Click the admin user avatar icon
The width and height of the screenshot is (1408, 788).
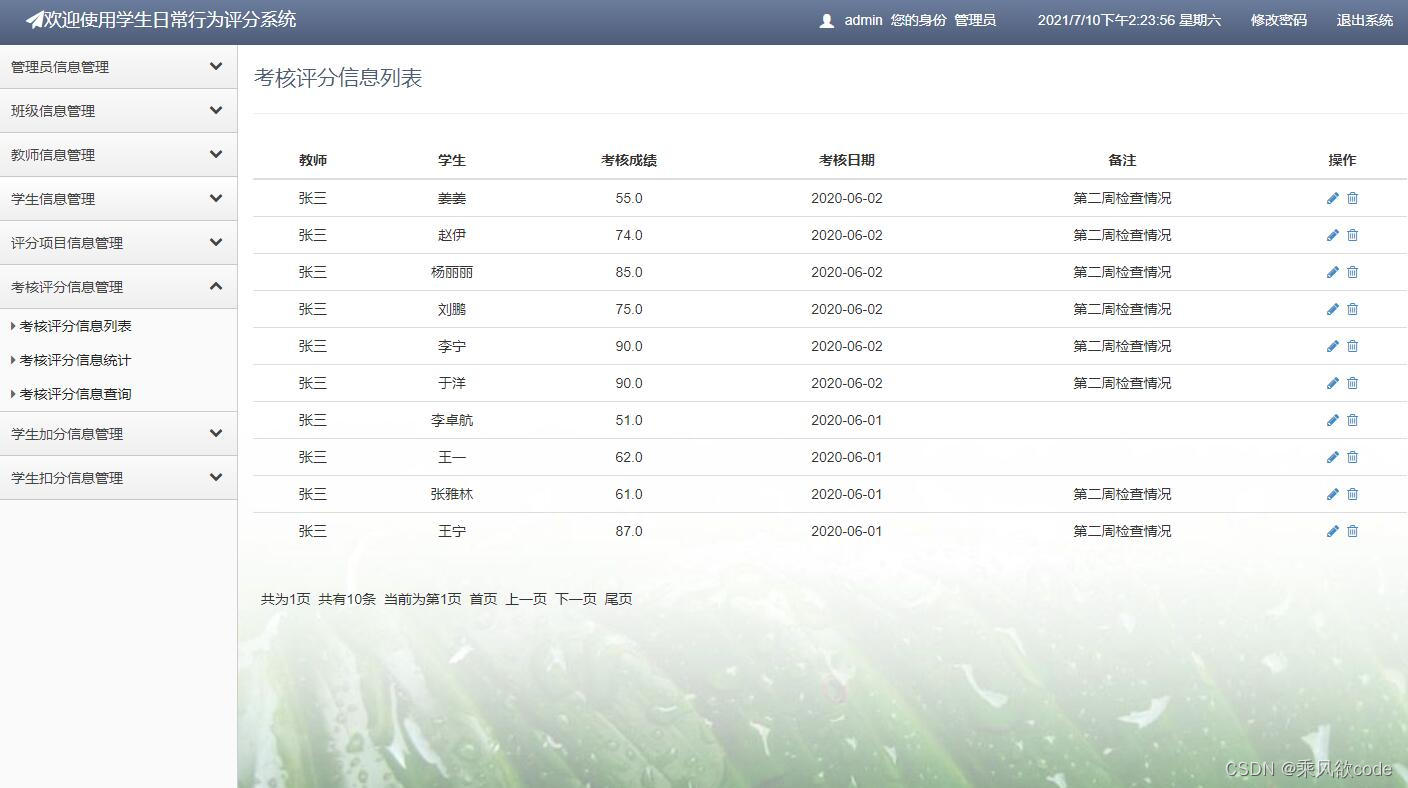click(x=826, y=20)
